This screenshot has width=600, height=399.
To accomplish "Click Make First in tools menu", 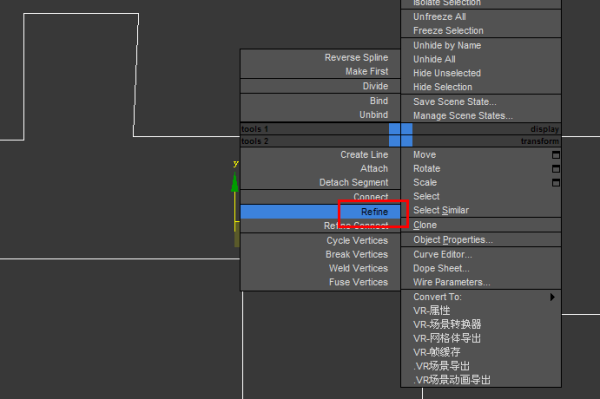I will (367, 71).
